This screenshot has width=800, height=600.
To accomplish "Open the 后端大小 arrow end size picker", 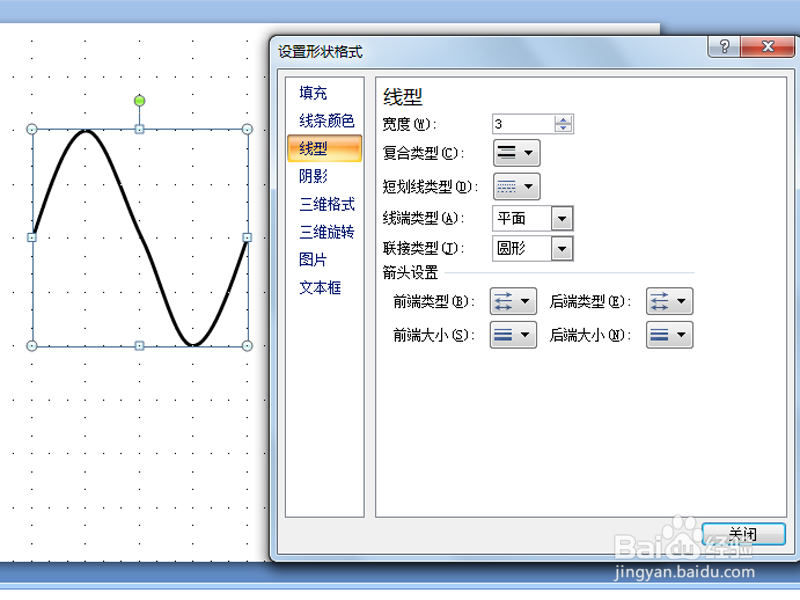I will pyautogui.click(x=668, y=335).
